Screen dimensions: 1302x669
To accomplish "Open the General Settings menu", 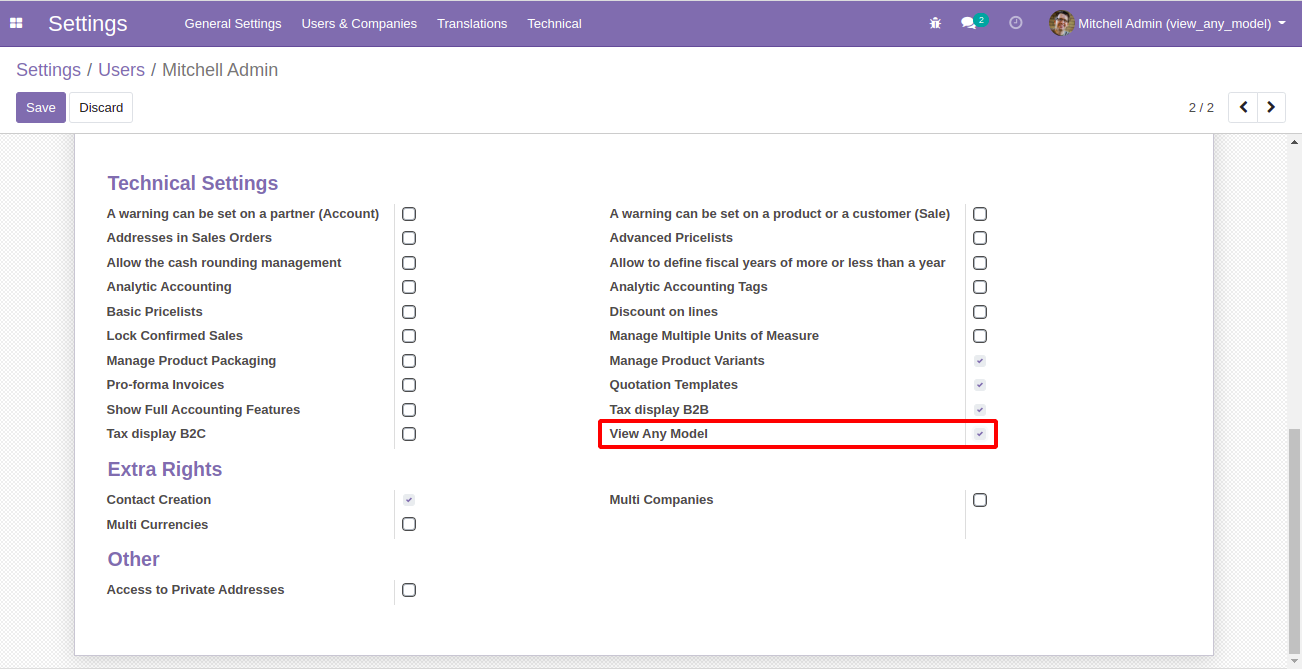I will (x=233, y=23).
